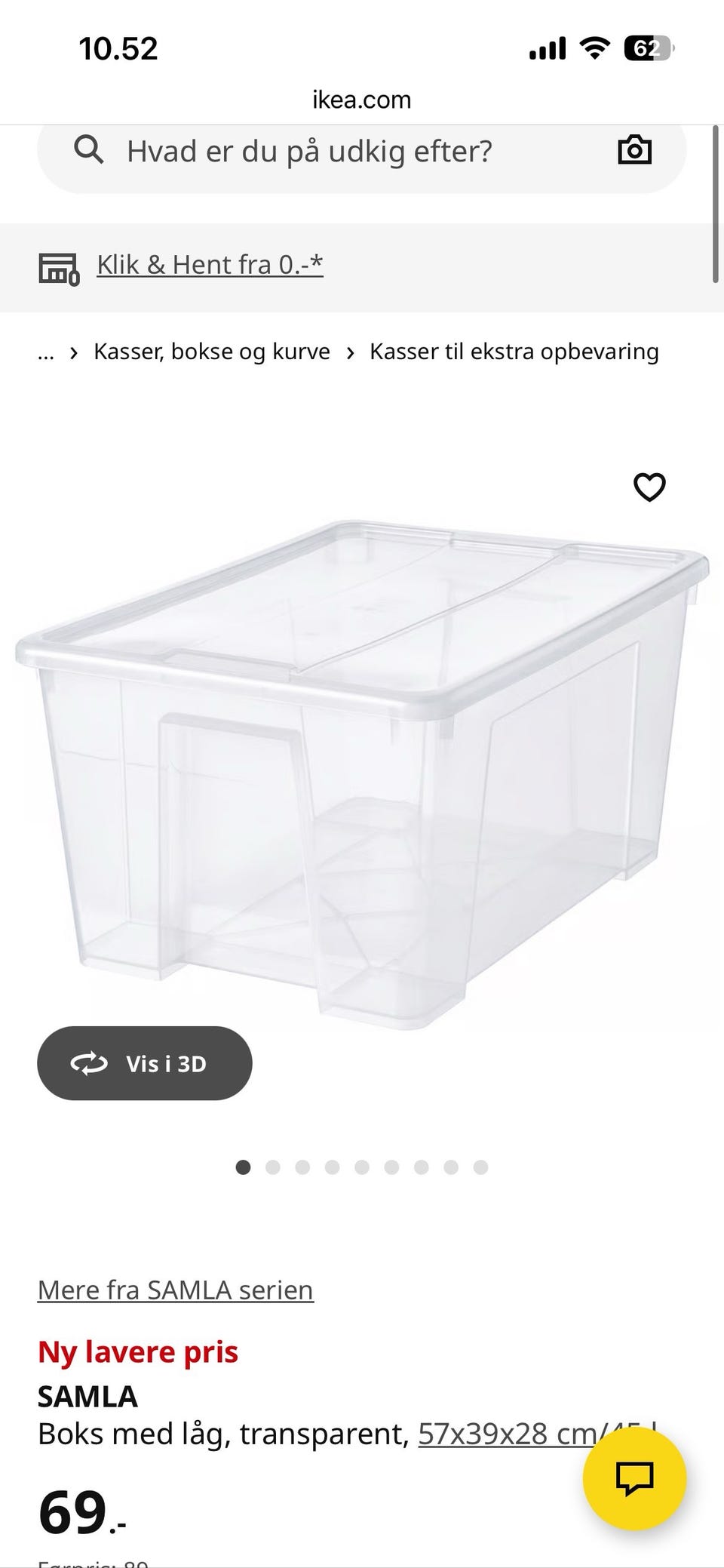Open the yellow chat support button

coord(634,1478)
